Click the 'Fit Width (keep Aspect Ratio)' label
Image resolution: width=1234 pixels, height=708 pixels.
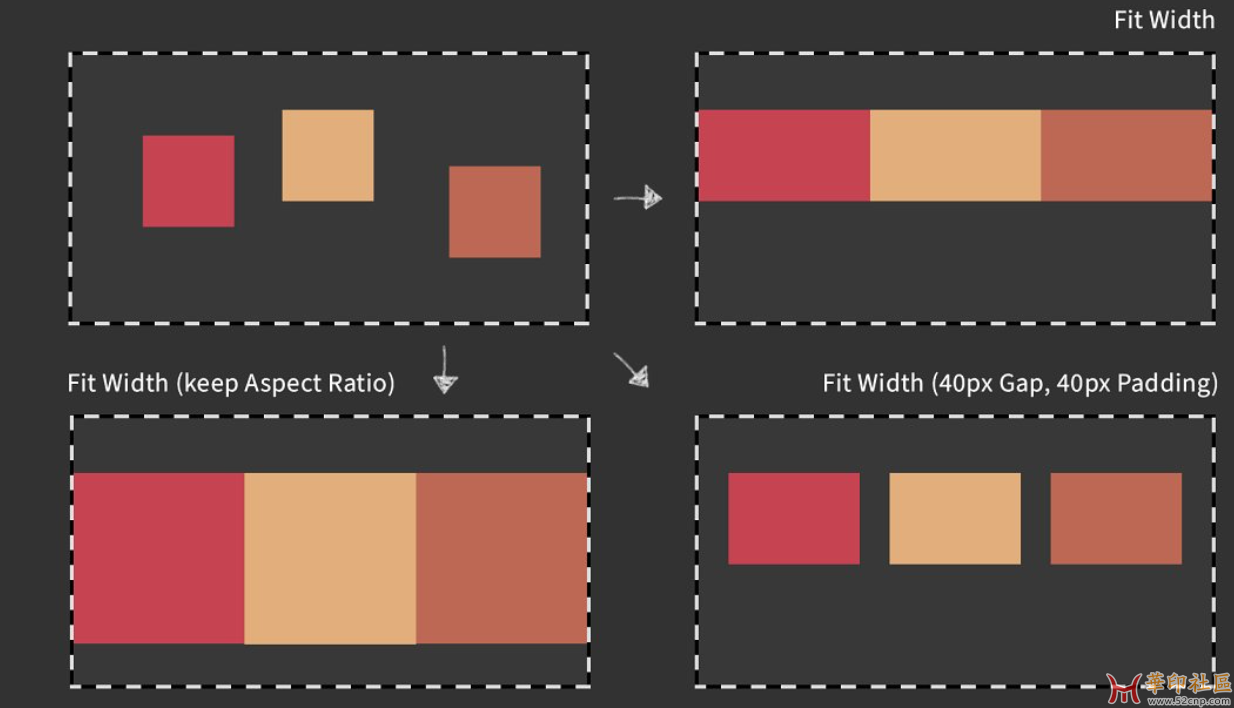(x=231, y=383)
